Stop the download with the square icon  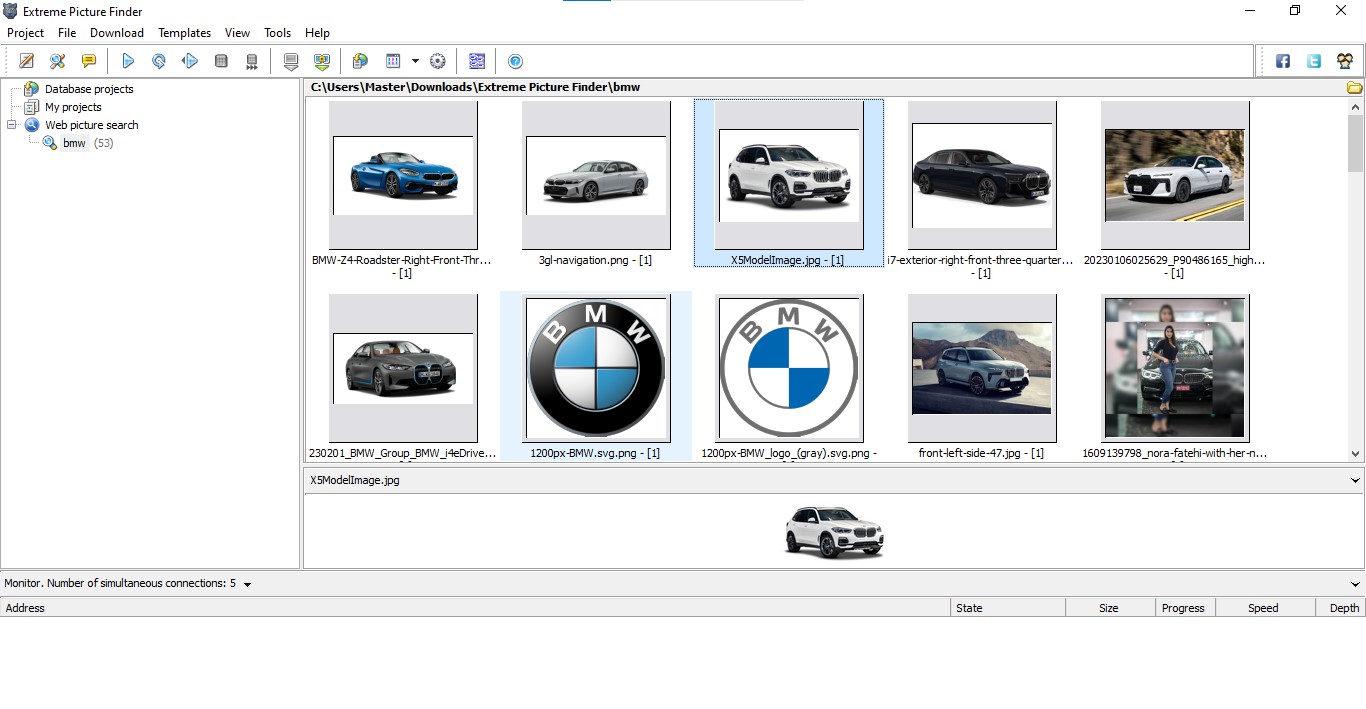(x=221, y=61)
